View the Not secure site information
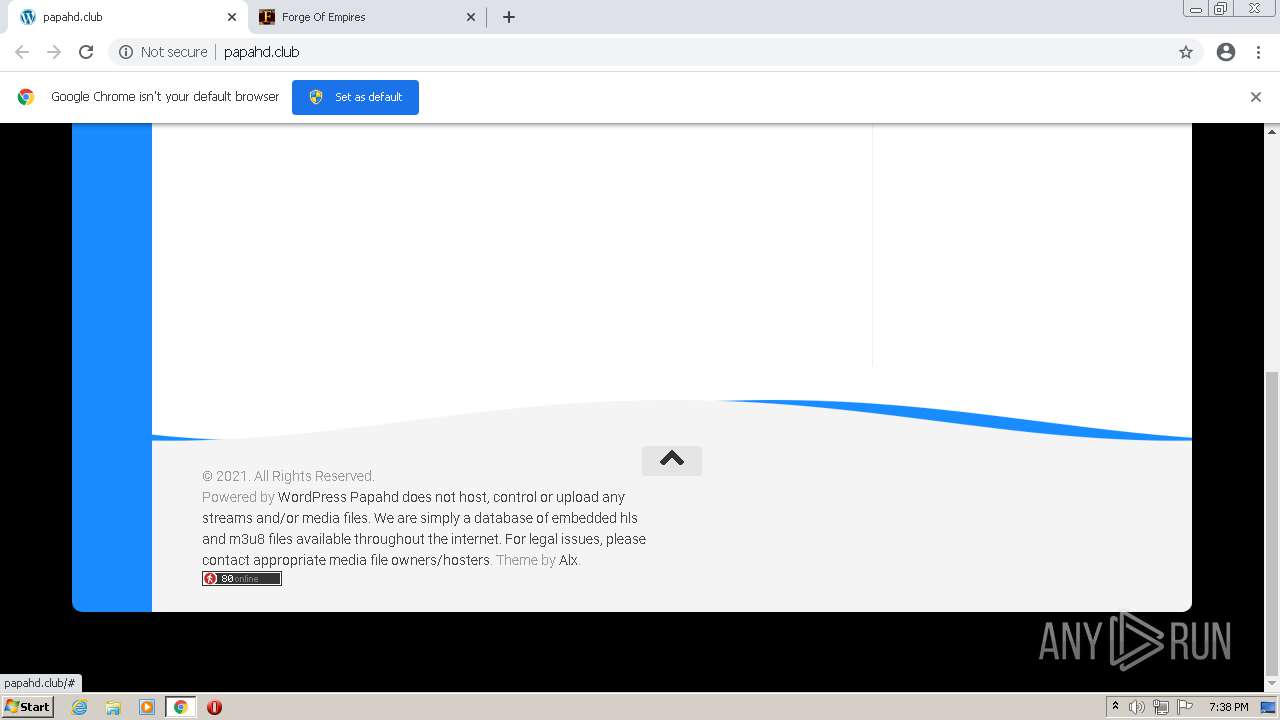Screen dimensions: 1280x720 click(x=163, y=52)
